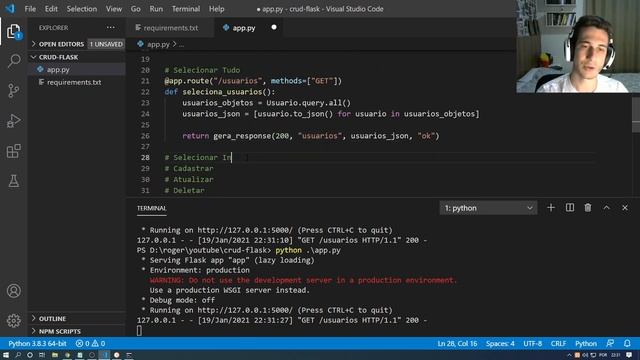Select the TERMINAL panel tab
This screenshot has width=640, height=360.
coord(151,208)
